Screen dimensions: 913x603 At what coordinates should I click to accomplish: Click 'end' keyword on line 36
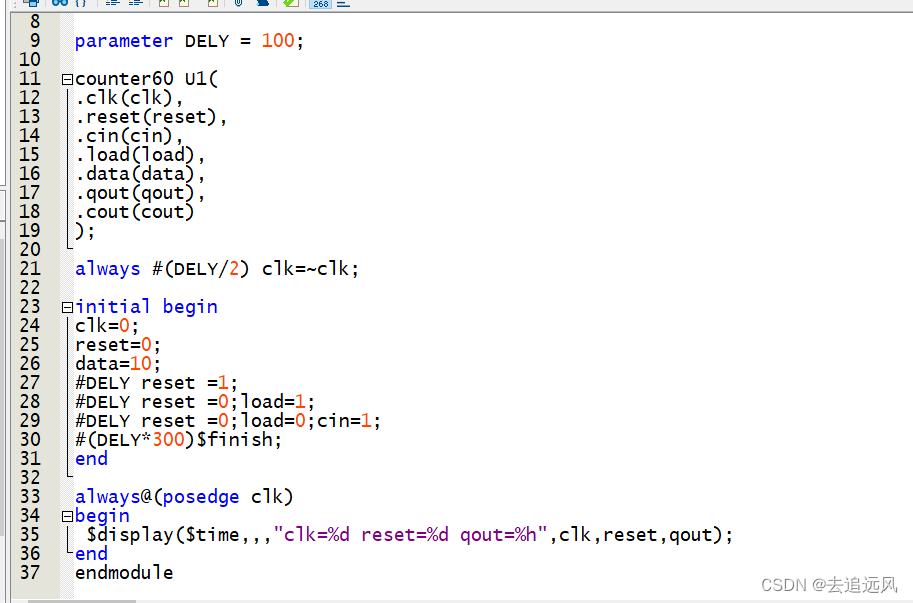tap(91, 554)
